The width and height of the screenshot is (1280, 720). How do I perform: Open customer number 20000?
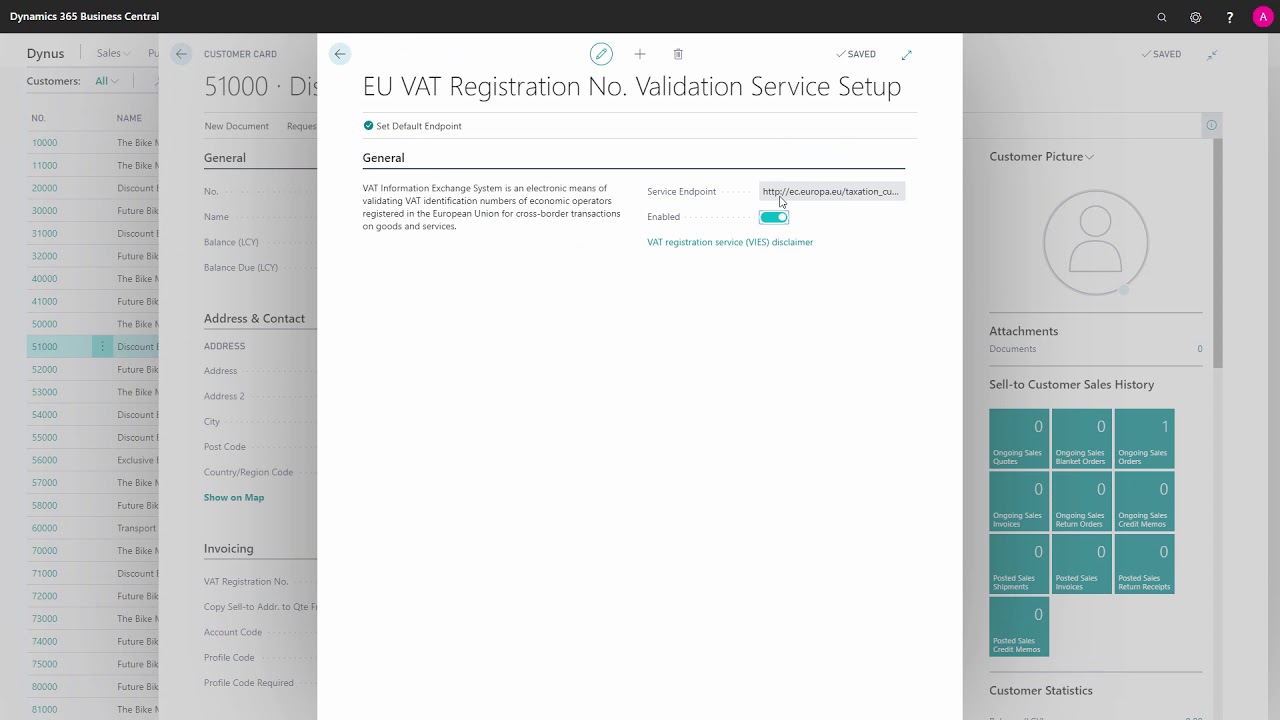click(x=44, y=188)
